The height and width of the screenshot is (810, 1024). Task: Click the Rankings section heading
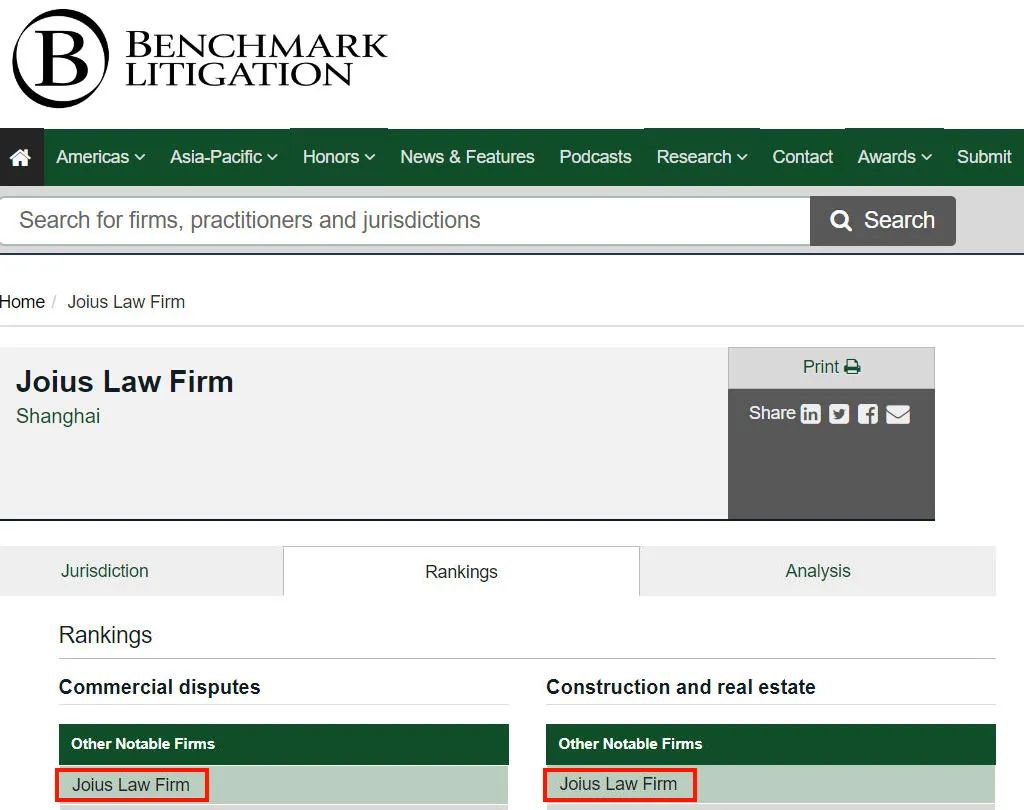point(105,635)
